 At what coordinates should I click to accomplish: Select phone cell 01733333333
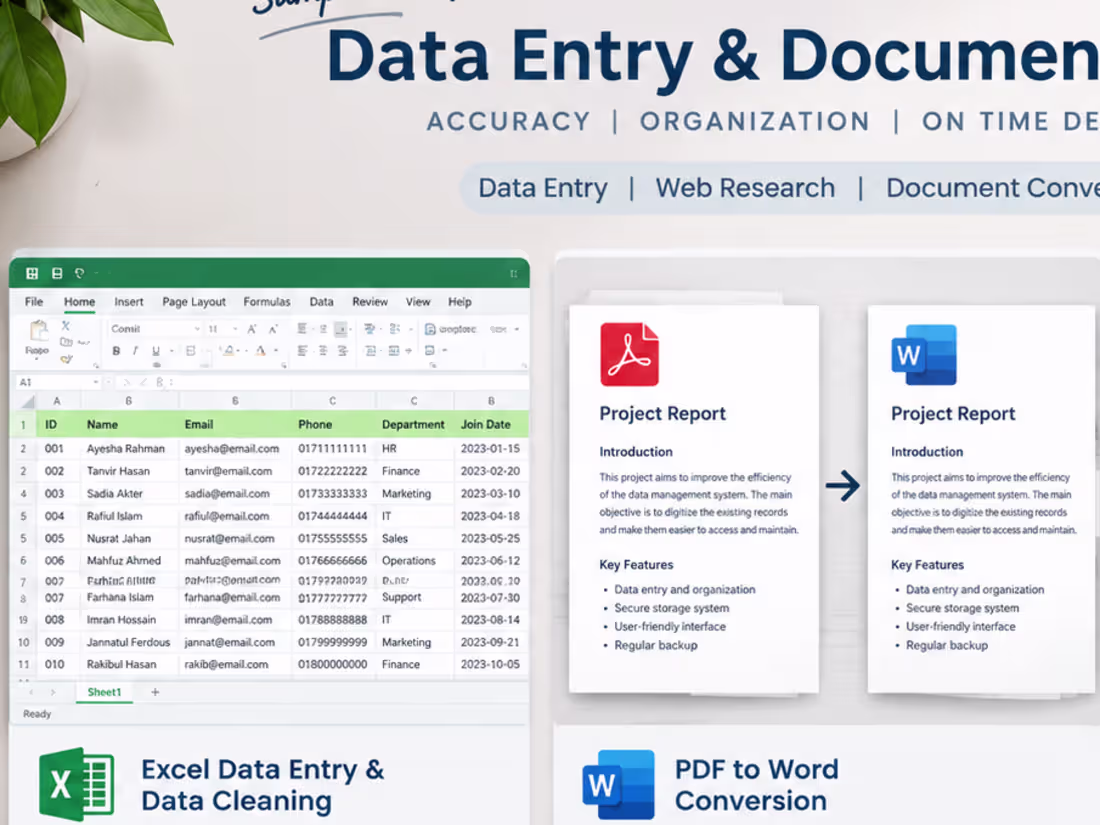click(333, 493)
